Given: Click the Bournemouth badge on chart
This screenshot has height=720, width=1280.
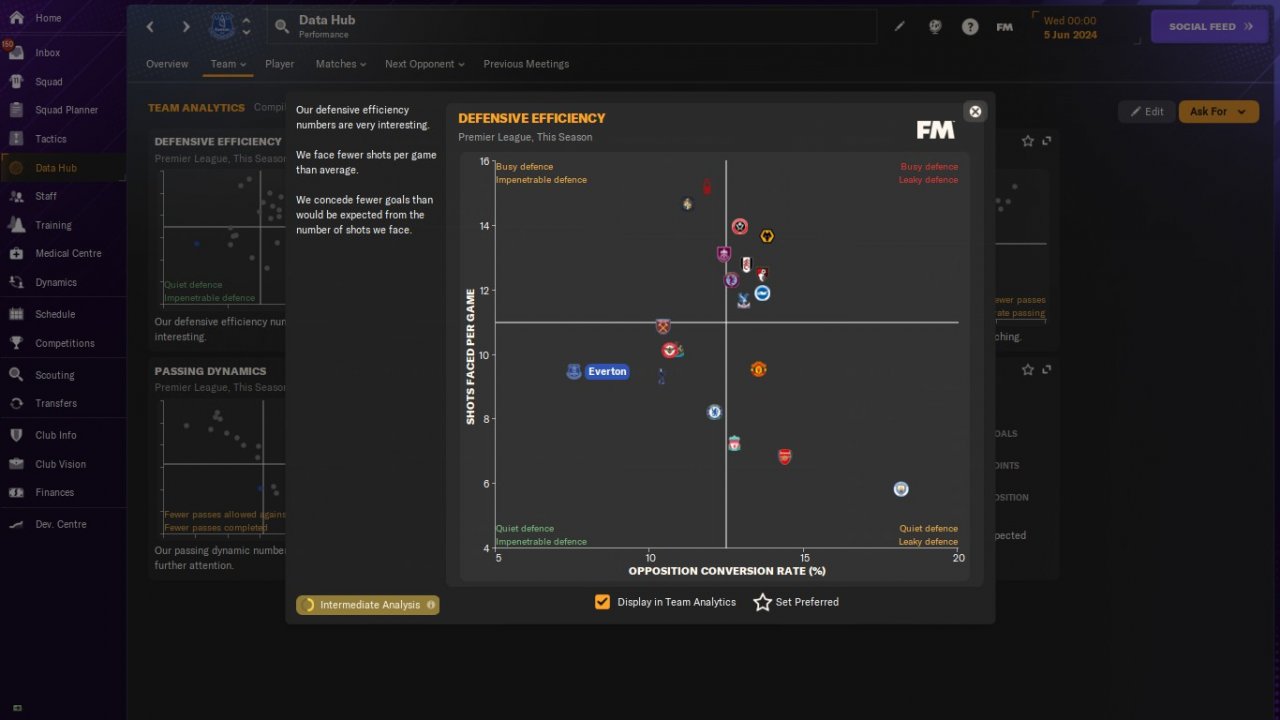Looking at the screenshot, I should pyautogui.click(x=762, y=274).
